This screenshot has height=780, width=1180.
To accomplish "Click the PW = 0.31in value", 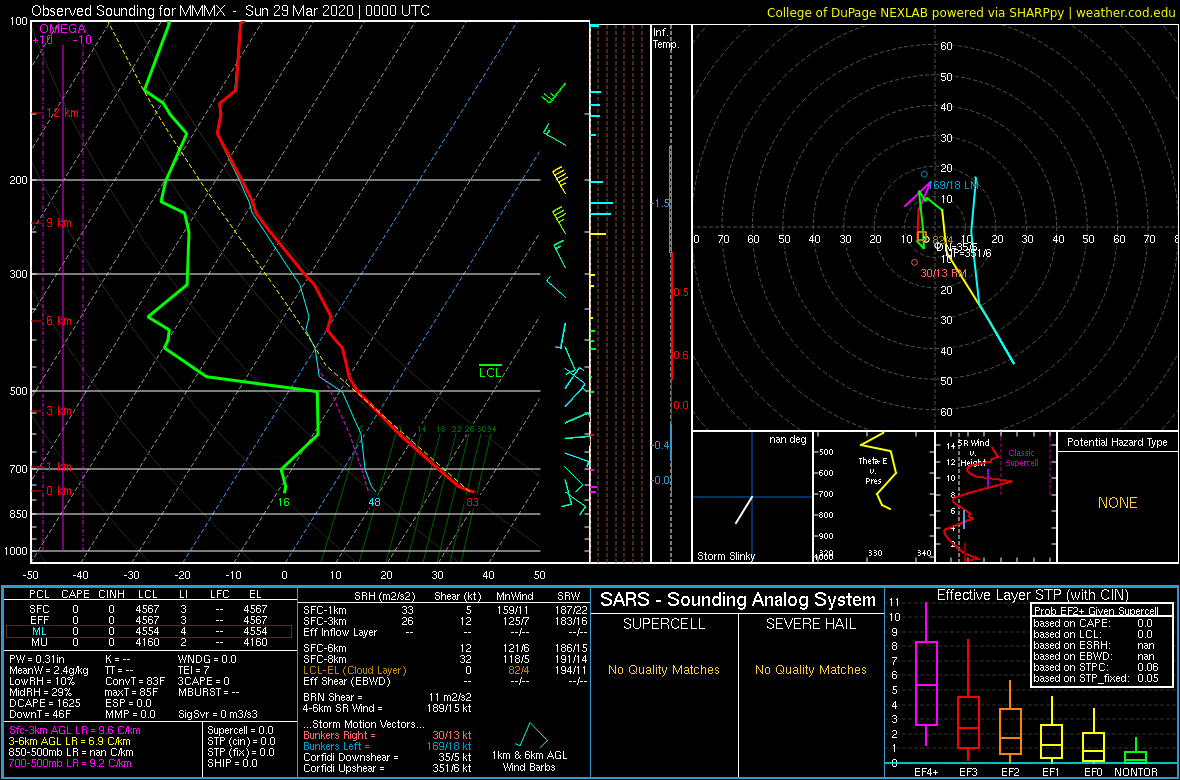I will point(38,660).
